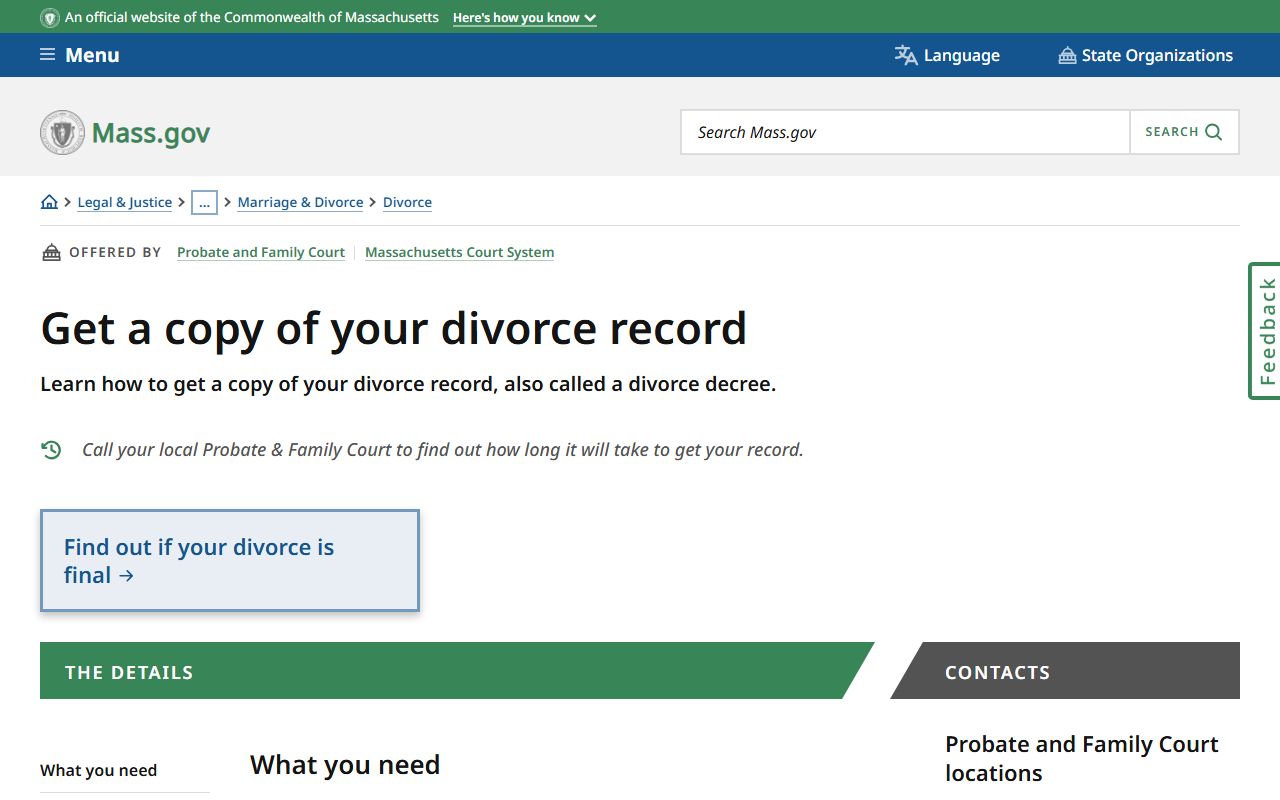Click "Find out if your divorce is final"
The image size is (1280, 800).
tap(230, 561)
